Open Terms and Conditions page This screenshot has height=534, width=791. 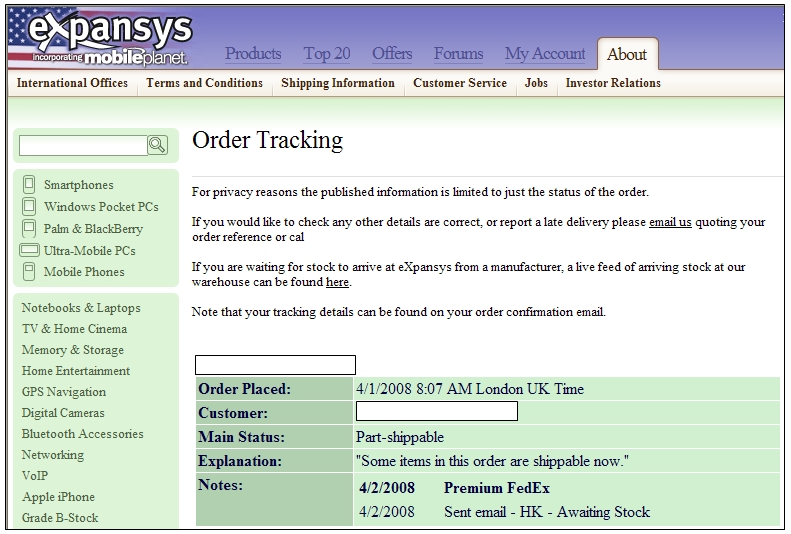204,83
